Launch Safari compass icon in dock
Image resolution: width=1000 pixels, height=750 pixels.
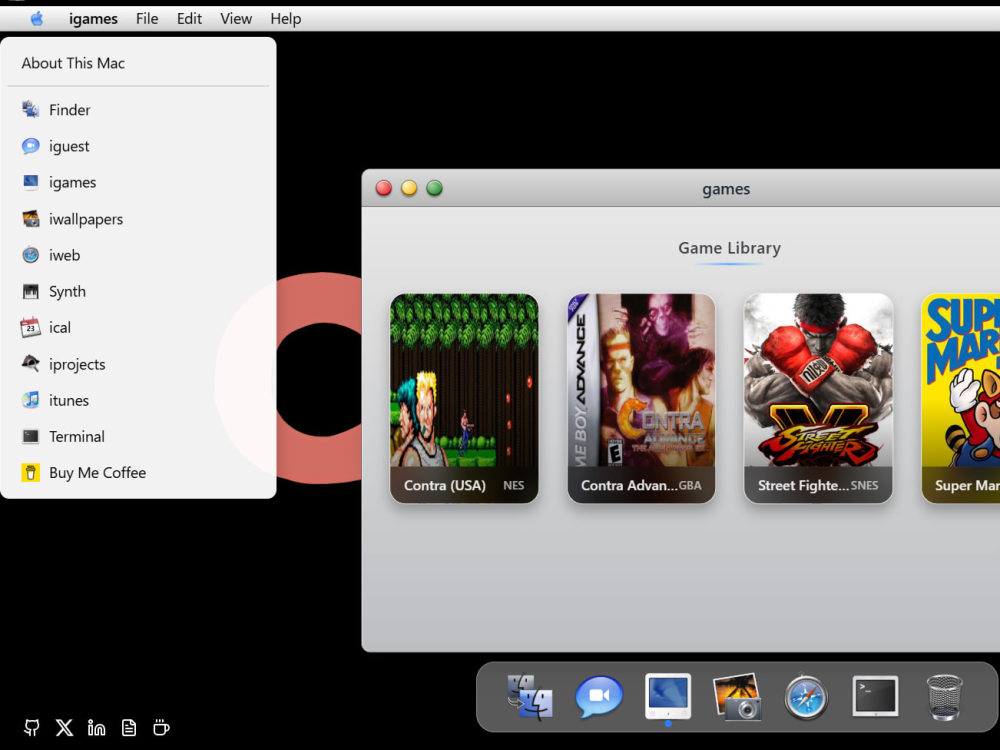806,698
